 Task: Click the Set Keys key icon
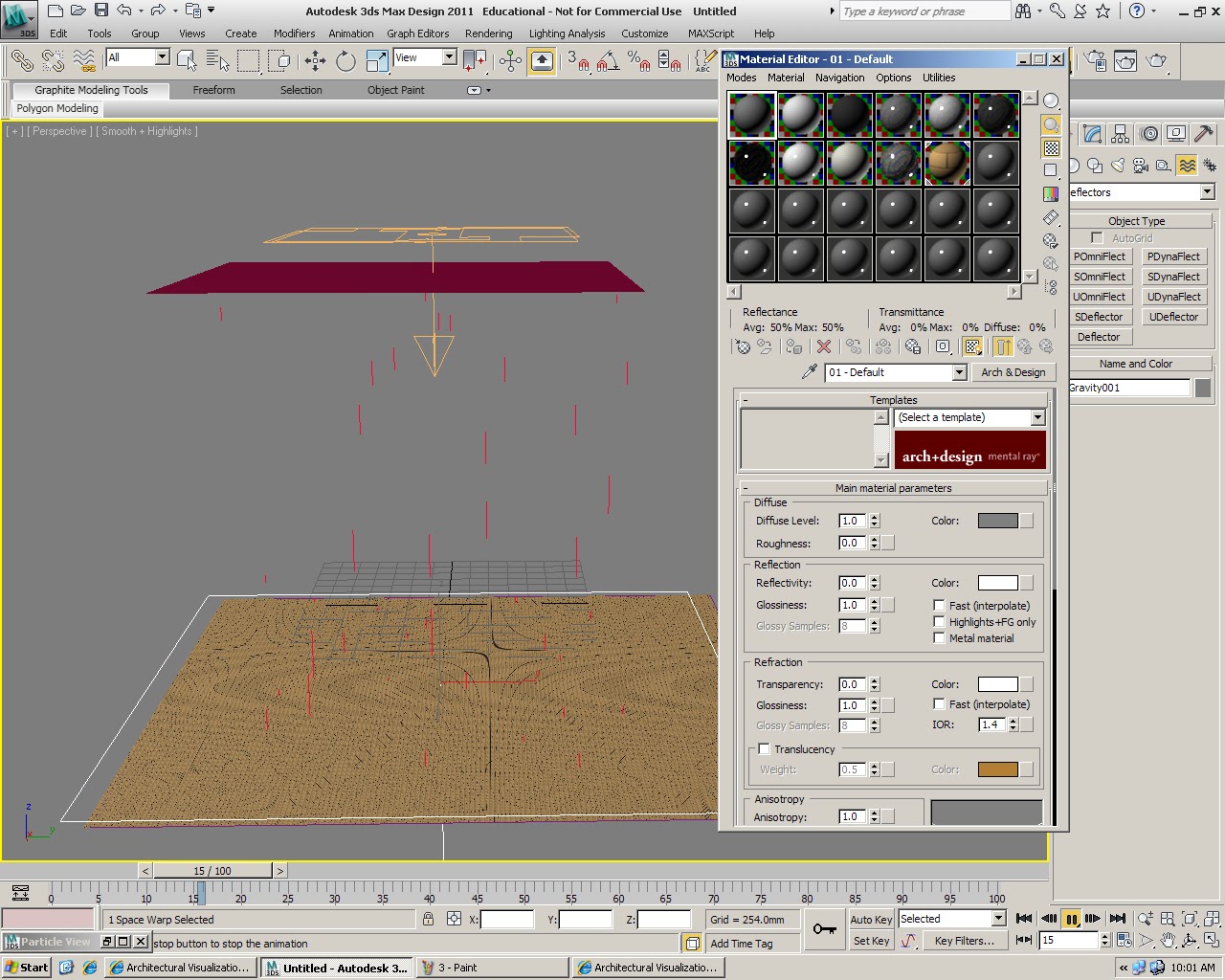824,929
